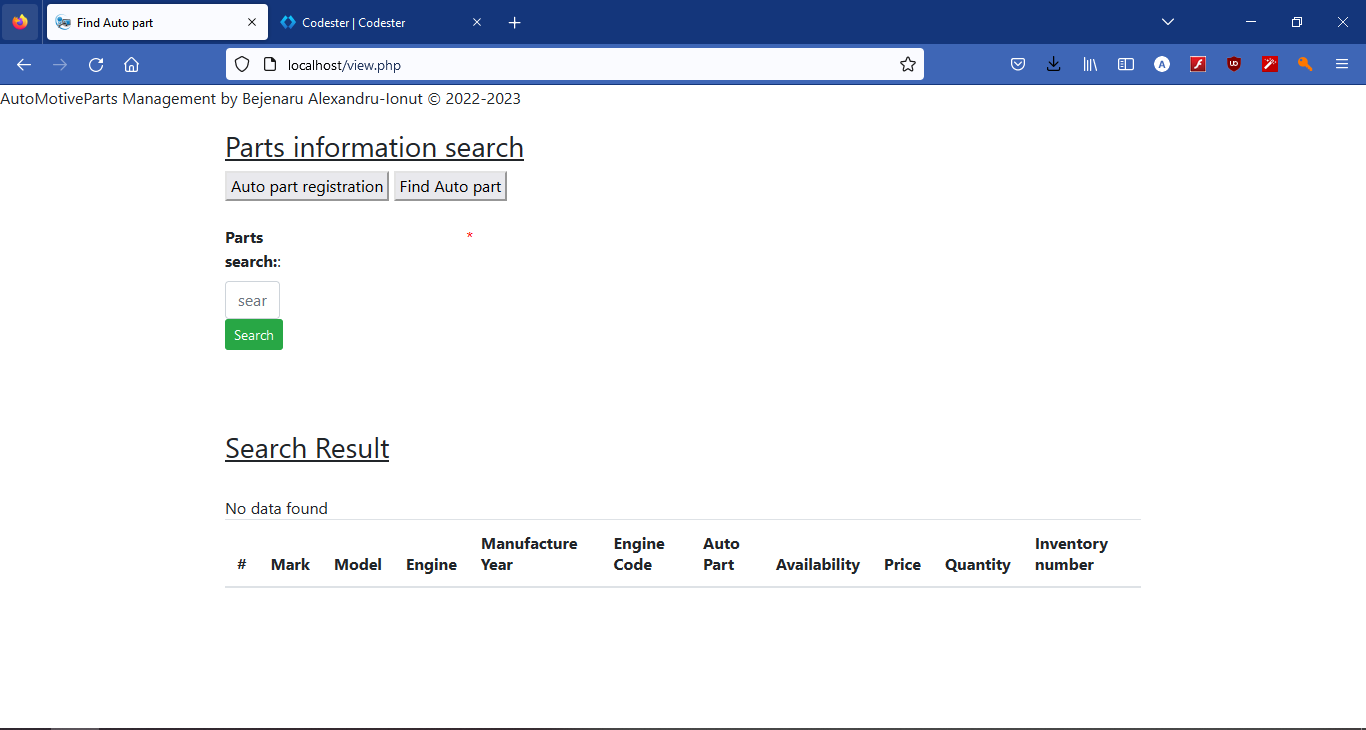Bookmark this page with the star icon
Image resolution: width=1366 pixels, height=730 pixels.
pos(907,65)
